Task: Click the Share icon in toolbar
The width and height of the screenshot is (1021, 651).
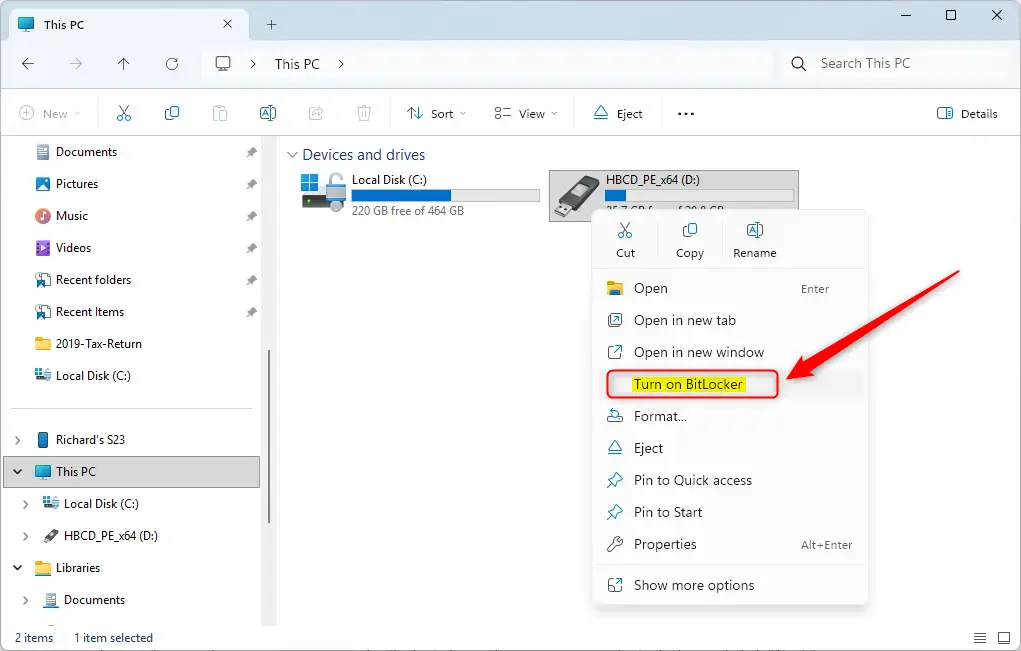Action: coord(316,113)
